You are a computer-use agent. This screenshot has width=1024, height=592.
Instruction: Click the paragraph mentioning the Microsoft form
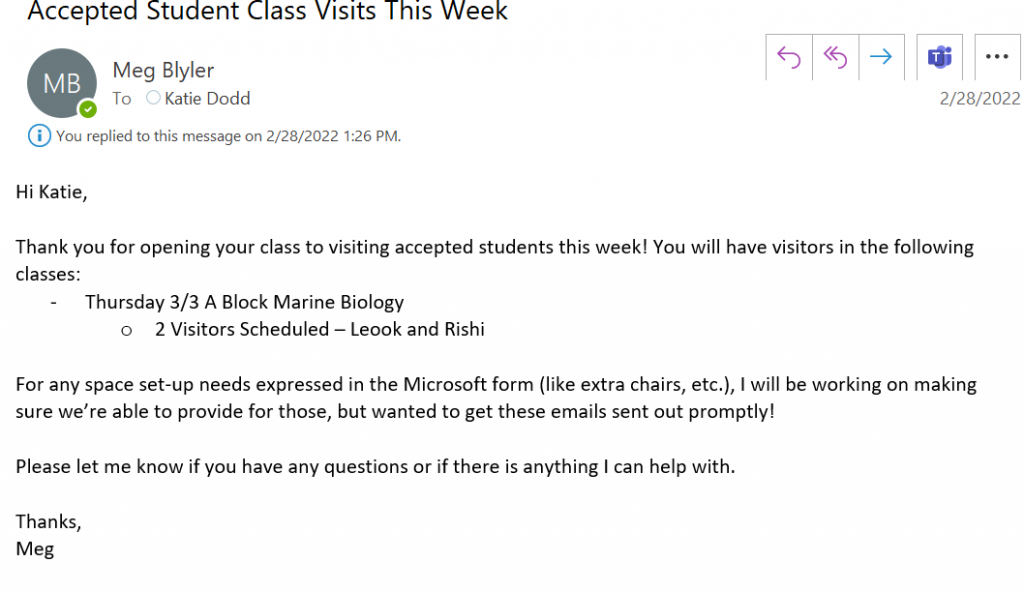click(496, 398)
